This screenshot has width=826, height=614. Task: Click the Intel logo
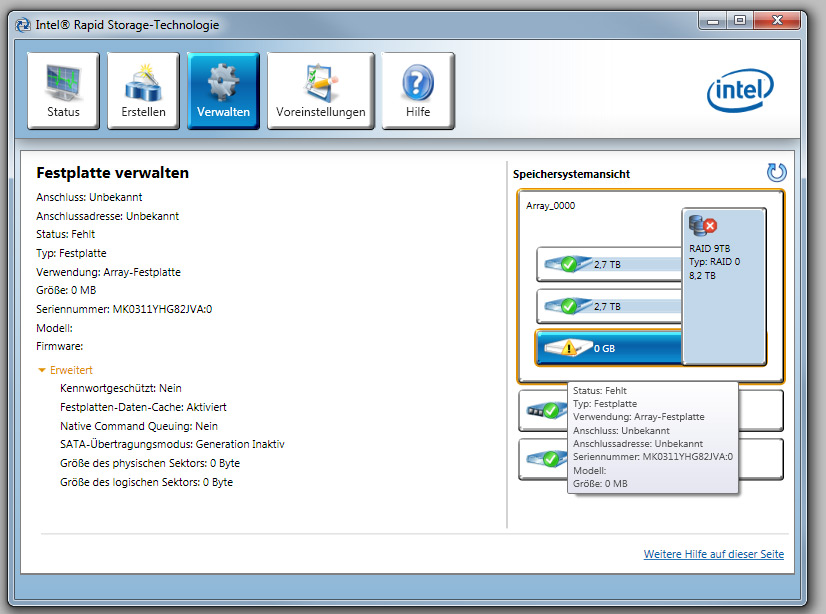740,91
